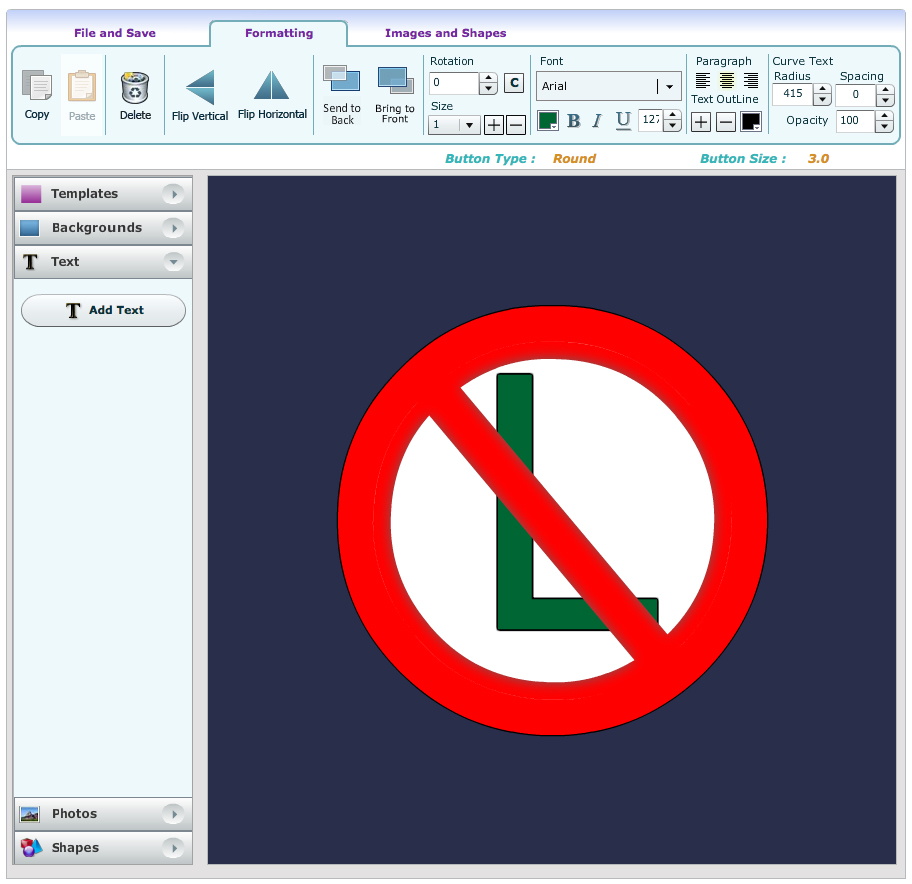This screenshot has height=884, width=912.
Task: Click the Paste clipboard icon
Action: click(82, 86)
